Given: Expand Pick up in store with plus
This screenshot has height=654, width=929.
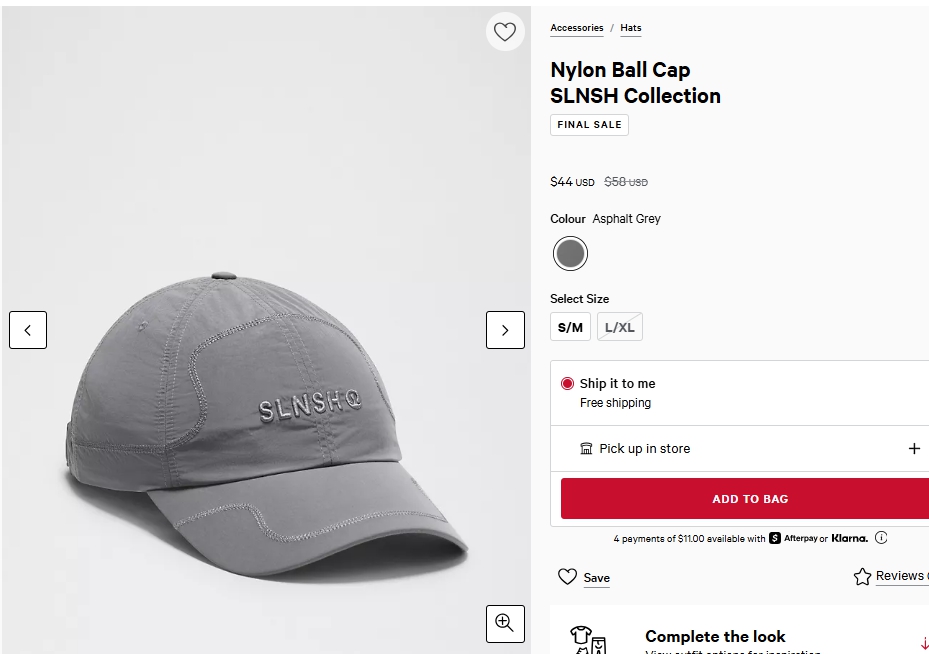Looking at the screenshot, I should click(914, 448).
